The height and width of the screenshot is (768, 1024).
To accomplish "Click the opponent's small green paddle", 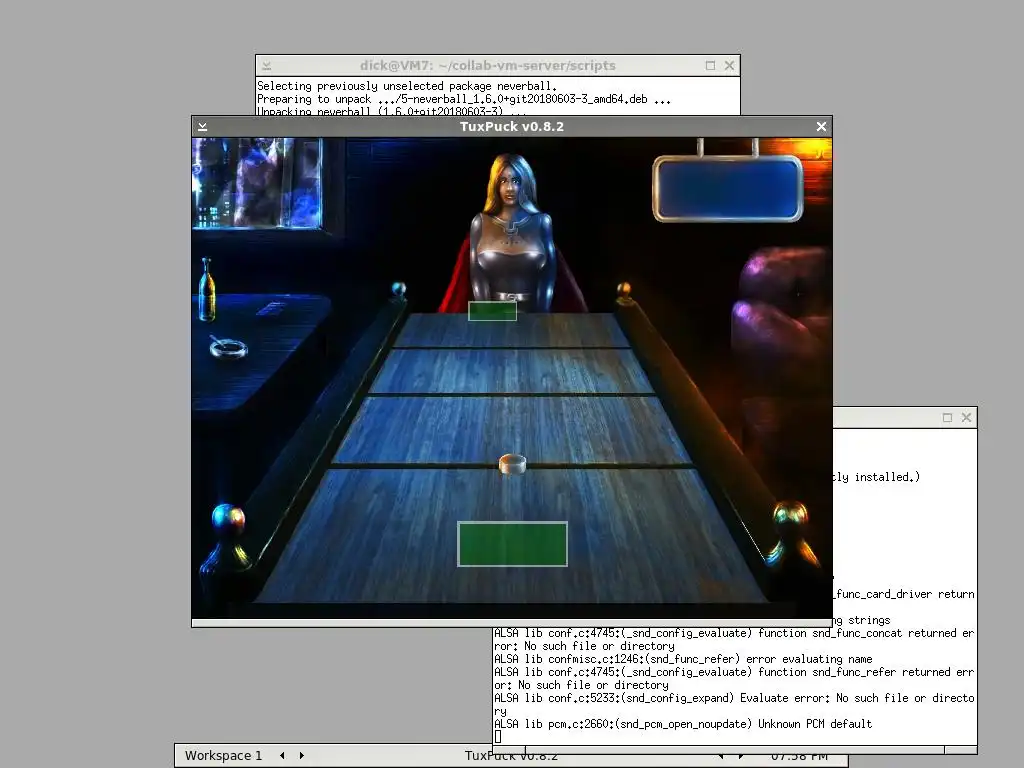I will pos(492,311).
